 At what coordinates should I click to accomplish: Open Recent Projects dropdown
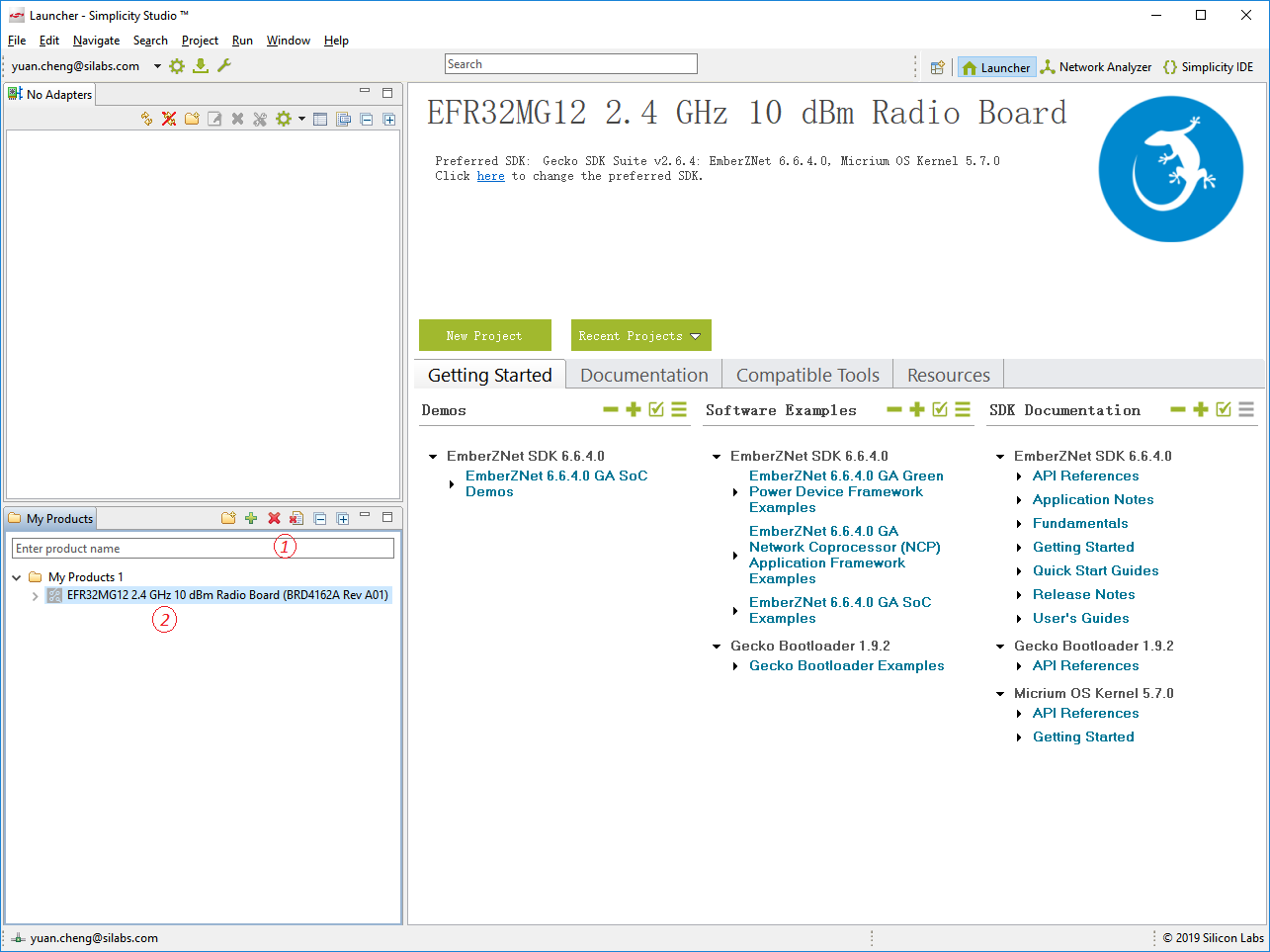point(640,335)
